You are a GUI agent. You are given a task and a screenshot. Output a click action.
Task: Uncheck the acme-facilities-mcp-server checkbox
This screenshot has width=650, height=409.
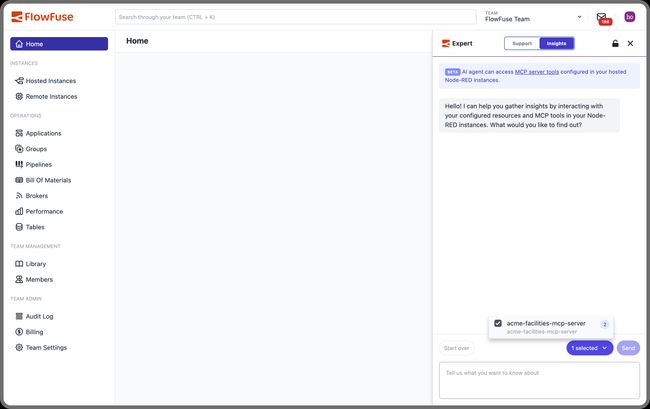click(x=498, y=323)
